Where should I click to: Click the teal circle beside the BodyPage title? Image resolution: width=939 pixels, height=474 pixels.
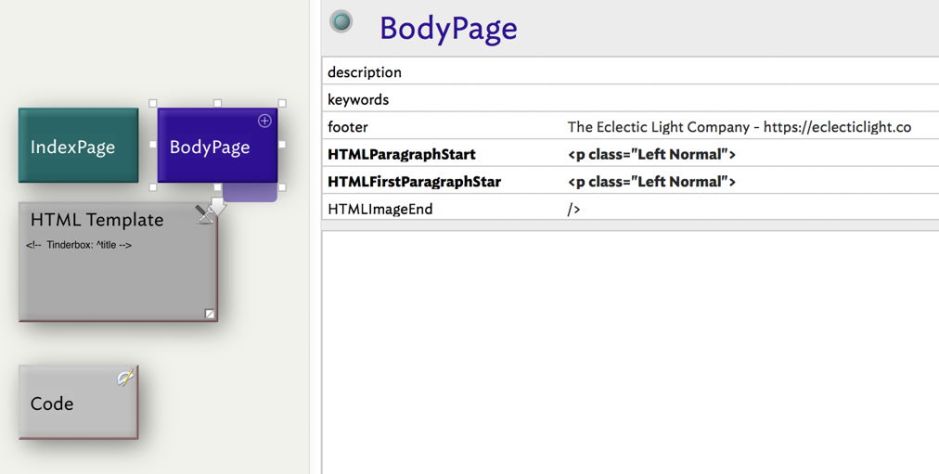pyautogui.click(x=342, y=22)
